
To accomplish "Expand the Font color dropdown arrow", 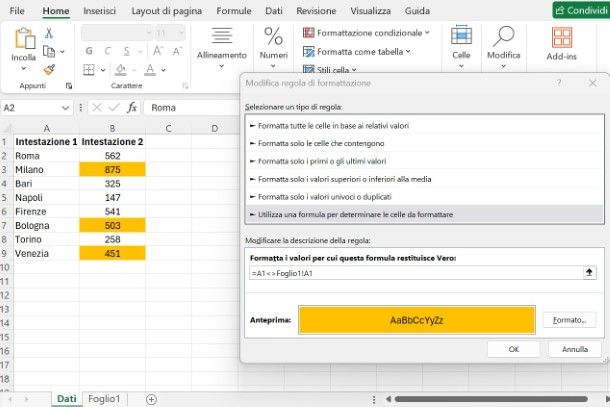I will click(x=163, y=70).
